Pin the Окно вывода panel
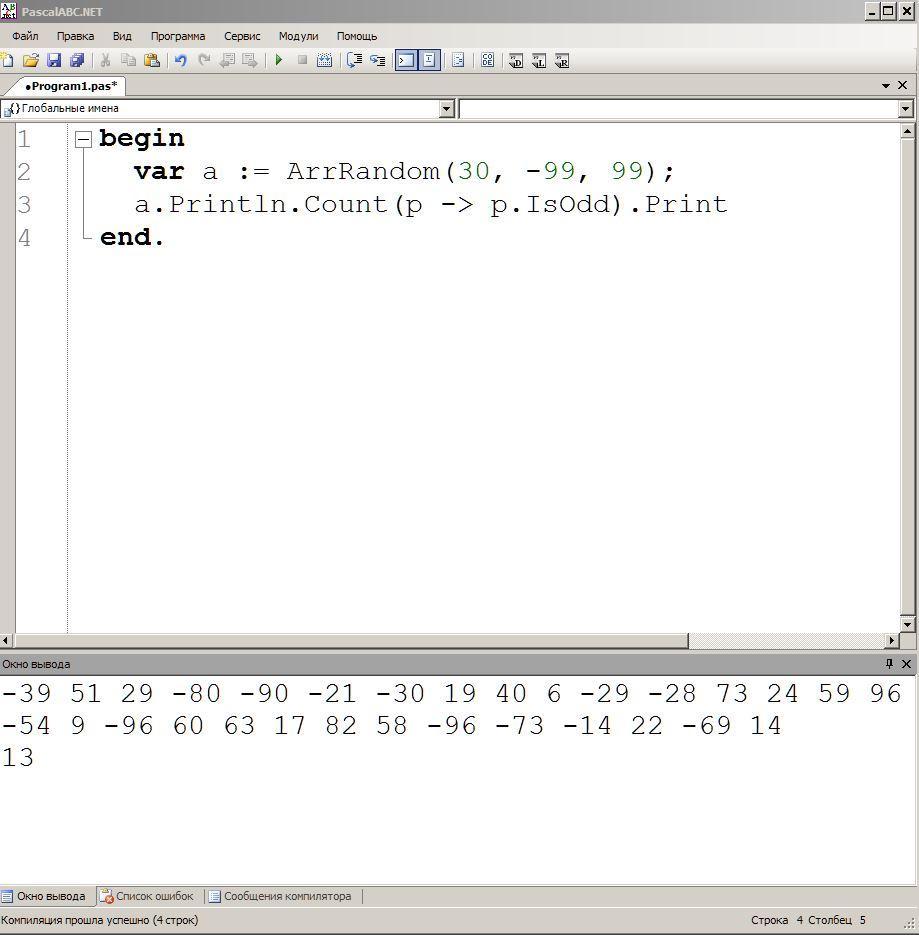Image resolution: width=919 pixels, height=935 pixels. pos(889,664)
